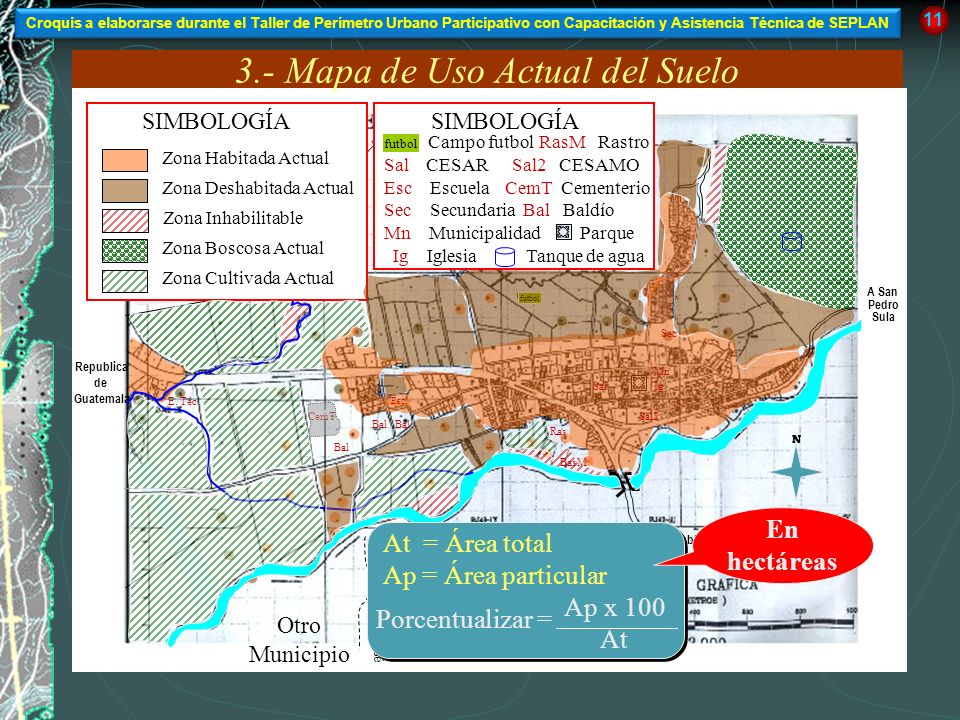960x720 pixels.
Task: Click the Tanque de agua cylinder icon in the legend
Action: (x=504, y=257)
